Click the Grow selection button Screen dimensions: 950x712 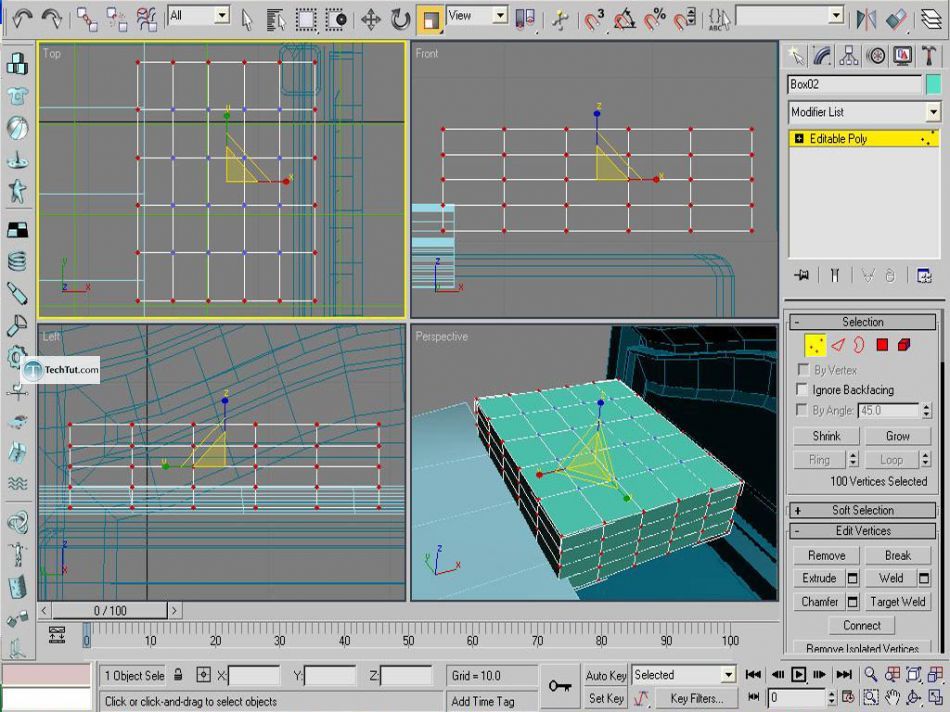click(x=897, y=436)
